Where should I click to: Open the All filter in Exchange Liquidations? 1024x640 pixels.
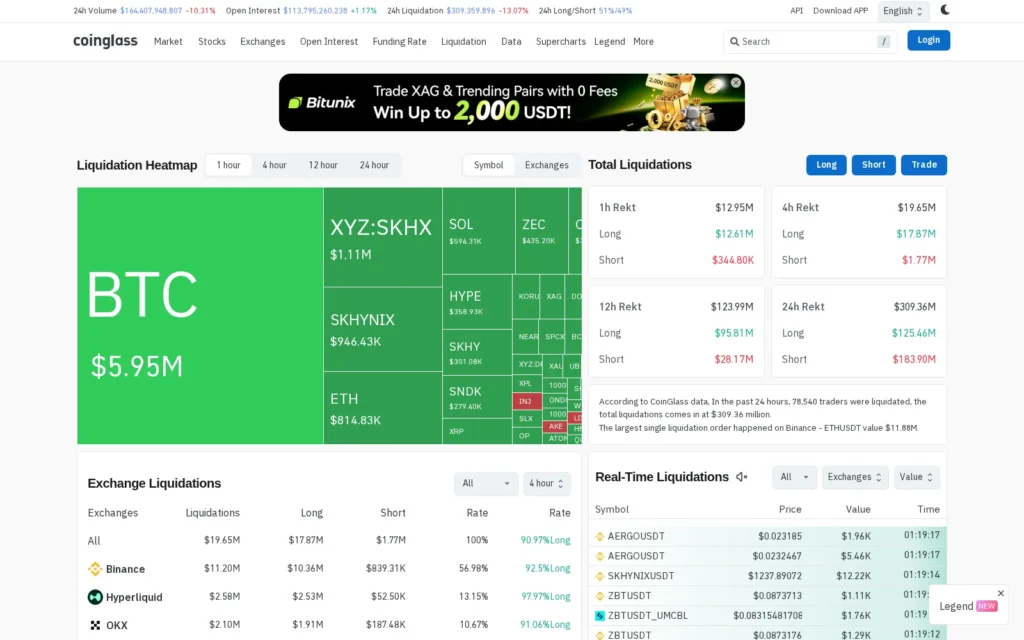click(x=485, y=483)
